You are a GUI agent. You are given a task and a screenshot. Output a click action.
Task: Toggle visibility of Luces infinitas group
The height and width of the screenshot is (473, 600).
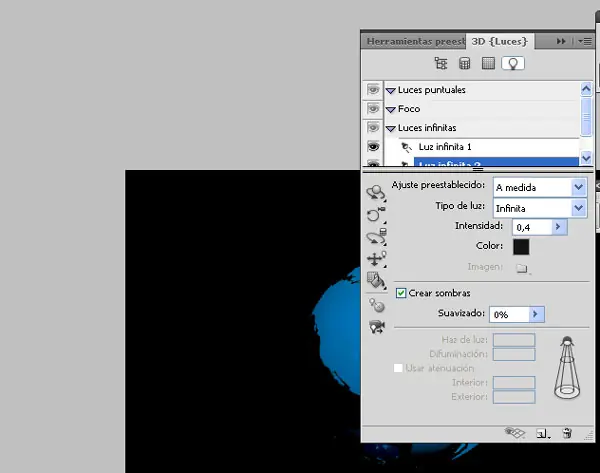(373, 127)
